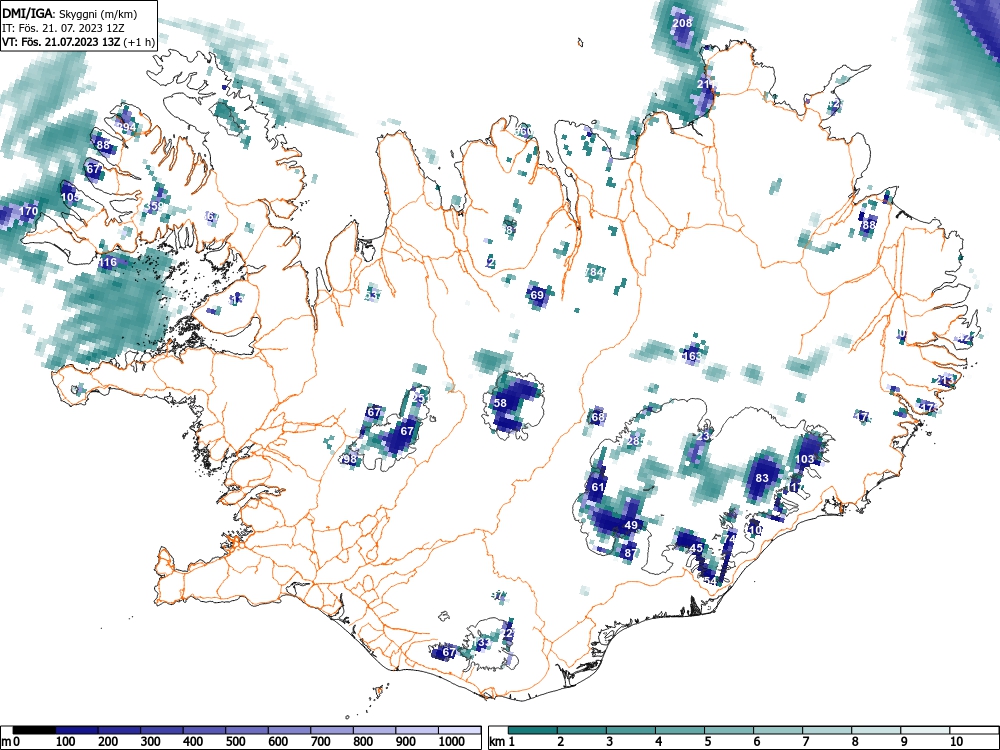This screenshot has width=1000, height=750.
Task: Click the '7' label in the kilometre legend
Action: pos(806,742)
